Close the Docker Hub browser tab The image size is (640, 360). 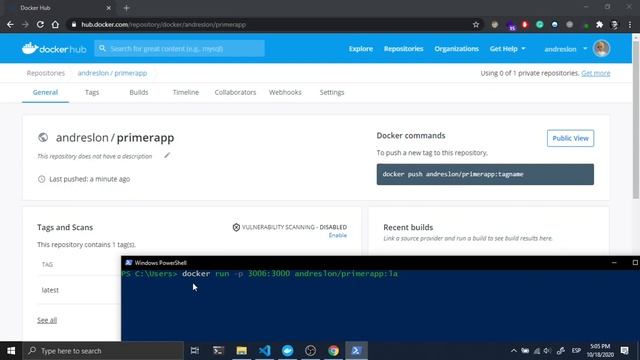(x=108, y=8)
